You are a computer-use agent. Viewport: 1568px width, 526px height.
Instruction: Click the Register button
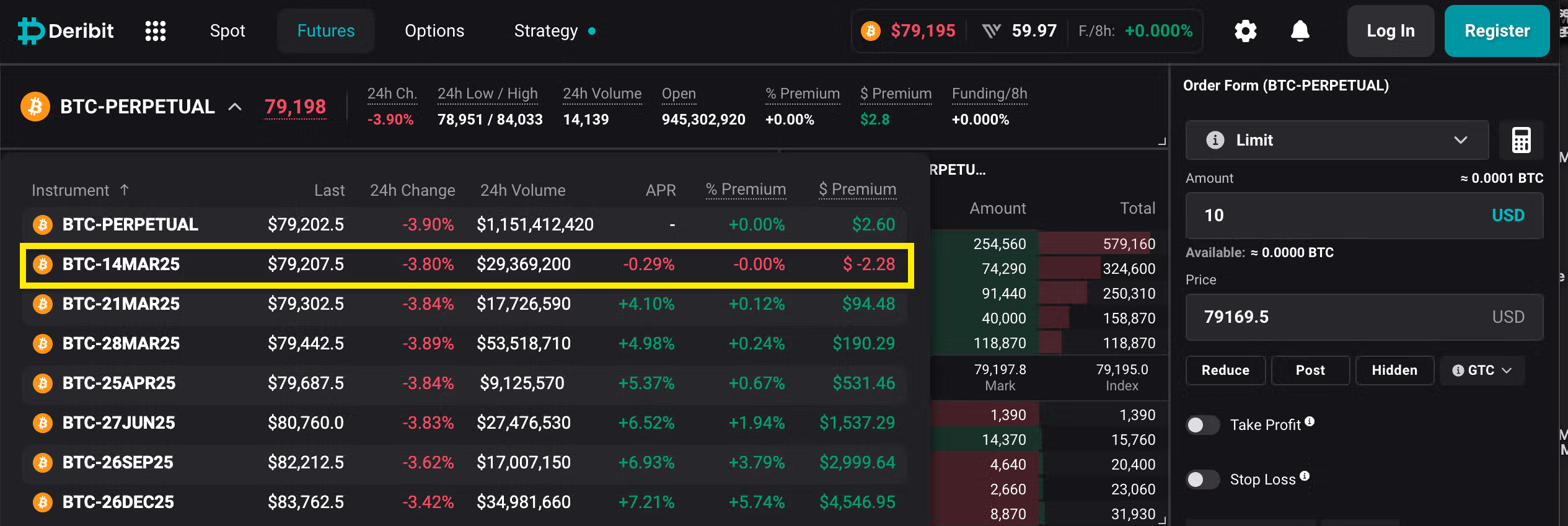pyautogui.click(x=1497, y=31)
